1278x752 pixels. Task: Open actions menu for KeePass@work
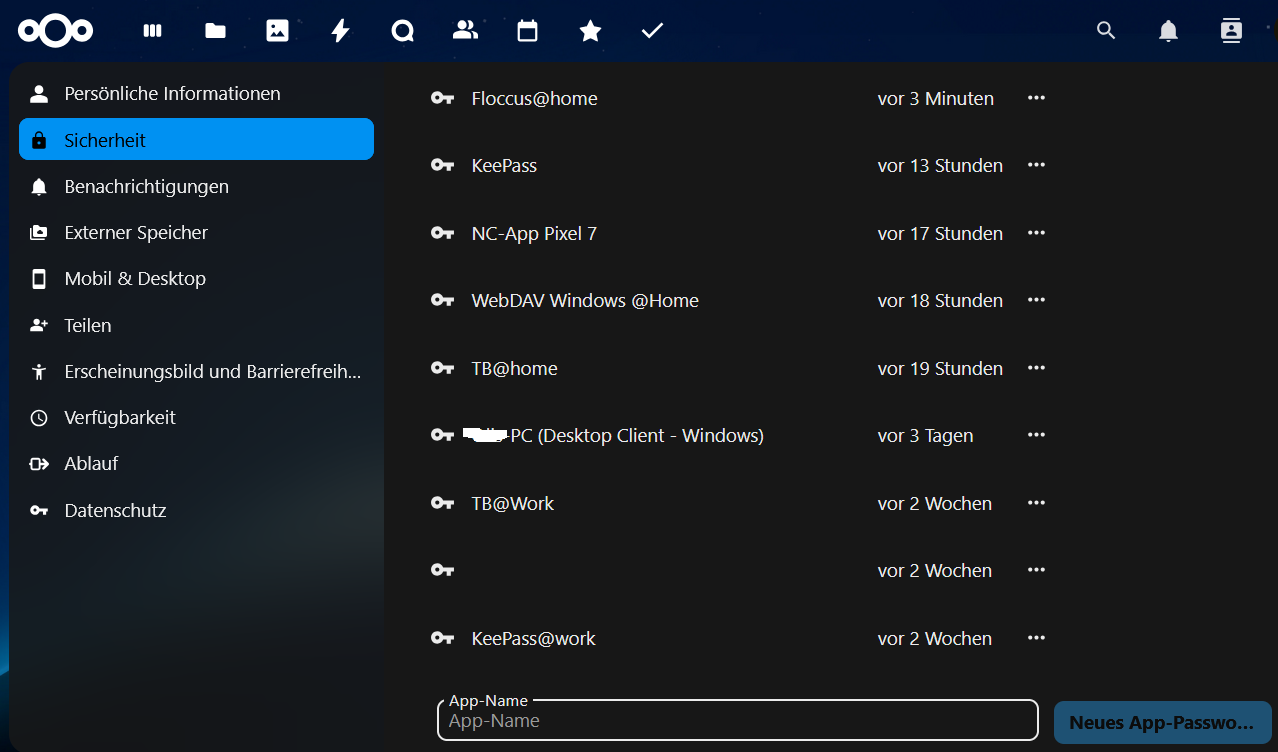[x=1036, y=638]
